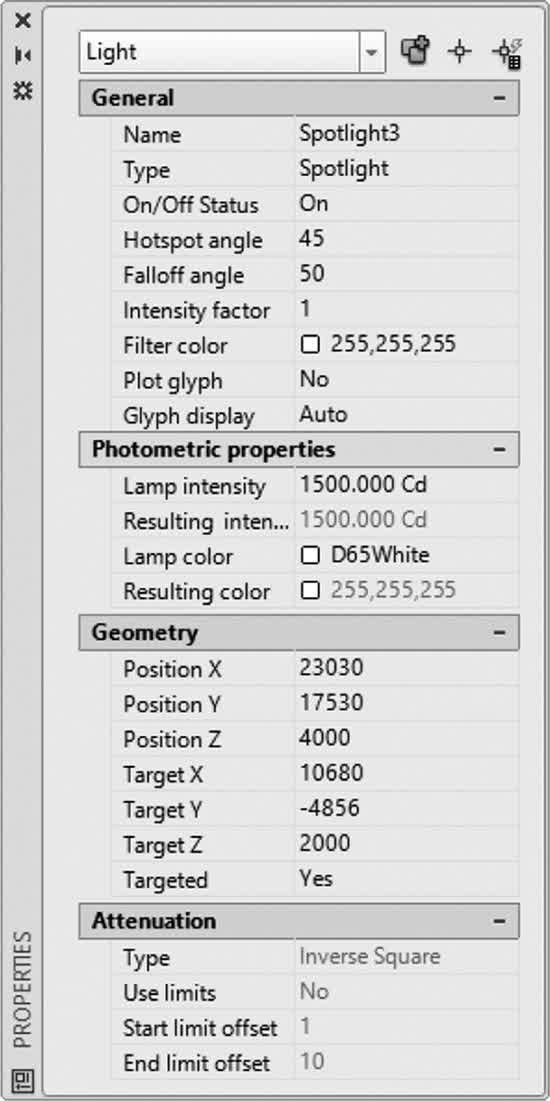Change the Plot glyph value No

point(407,380)
